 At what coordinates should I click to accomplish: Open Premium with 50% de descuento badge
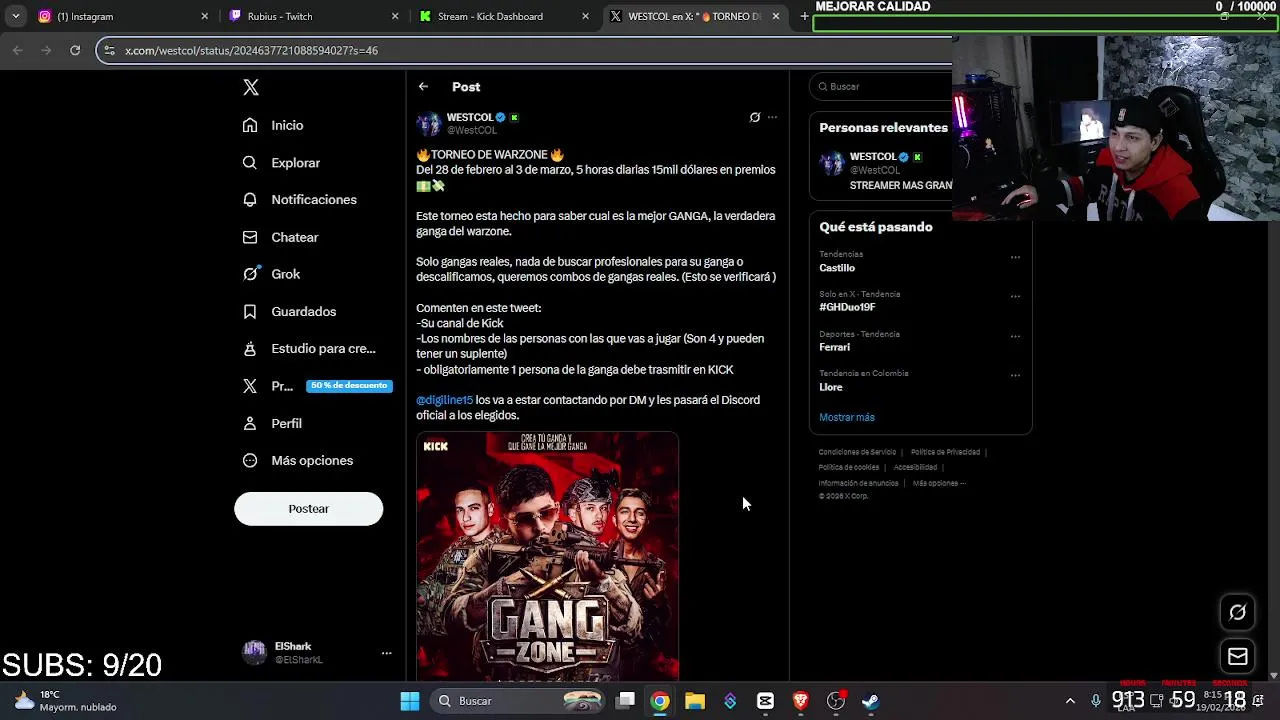(x=317, y=386)
